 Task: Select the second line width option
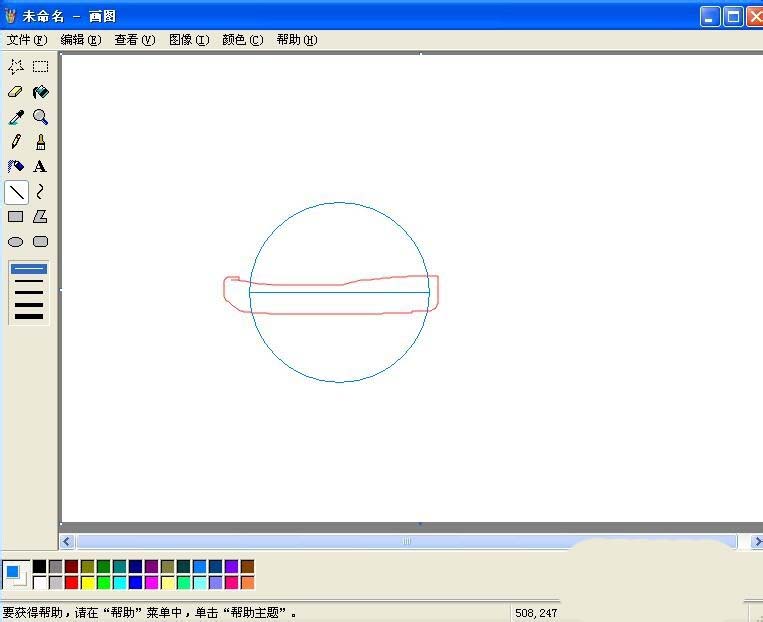pos(29,281)
